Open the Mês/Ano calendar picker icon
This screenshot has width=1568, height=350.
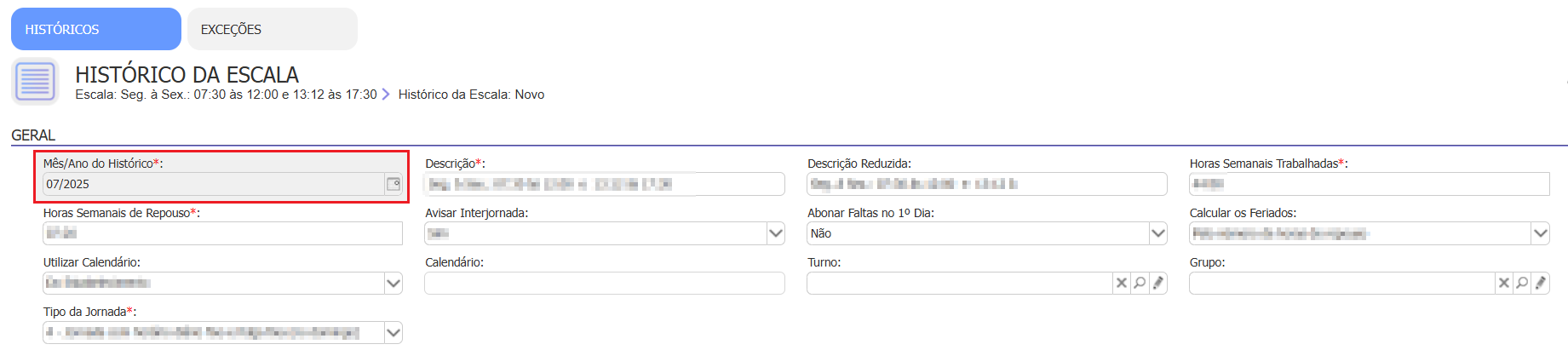[x=393, y=184]
